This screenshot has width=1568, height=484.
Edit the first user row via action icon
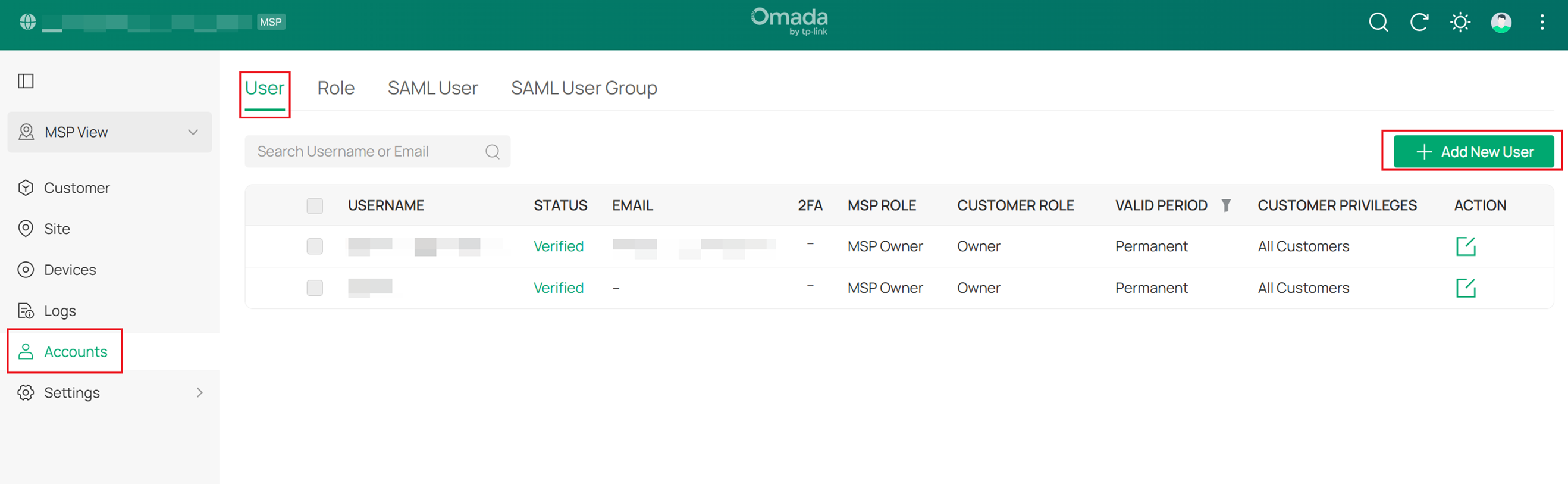1465,246
